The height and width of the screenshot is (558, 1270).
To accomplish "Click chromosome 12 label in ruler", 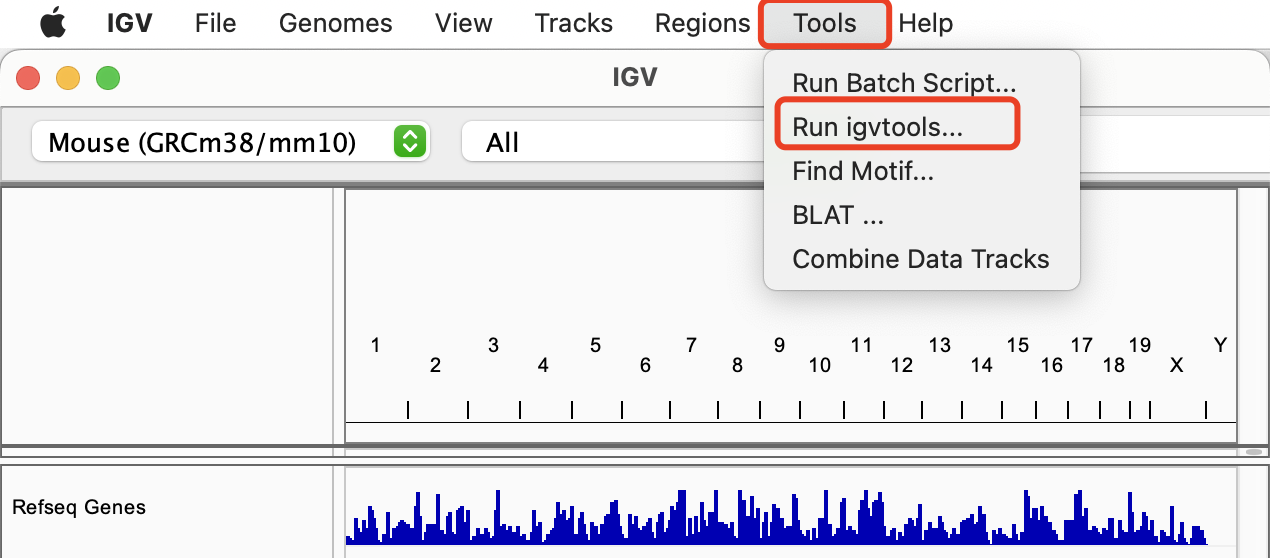I will pos(902,365).
